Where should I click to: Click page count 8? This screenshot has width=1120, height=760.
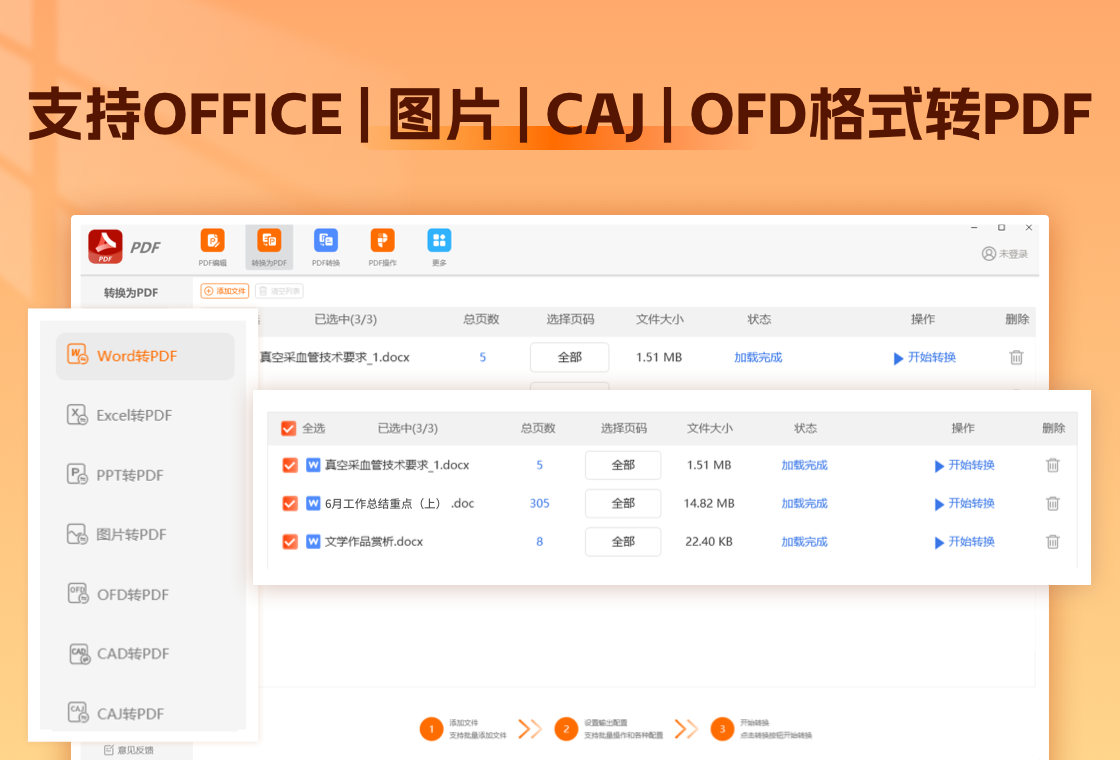point(539,542)
